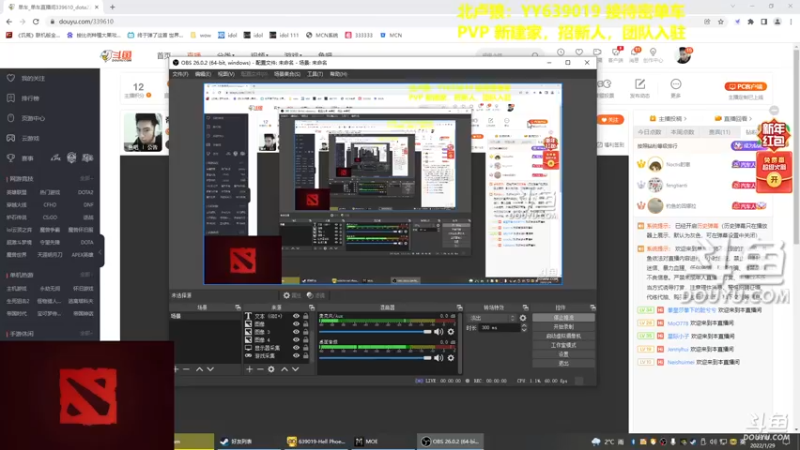Bookmark this page with the star icon

pyautogui.click(x=720, y=21)
